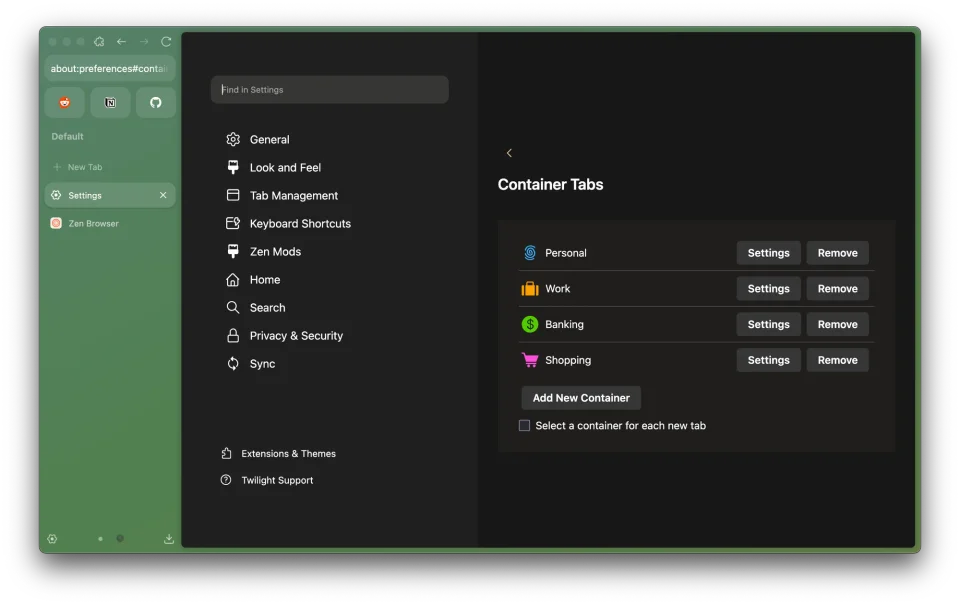Open Twilight Support link
Viewport: 960px width, 605px height.
coord(267,480)
